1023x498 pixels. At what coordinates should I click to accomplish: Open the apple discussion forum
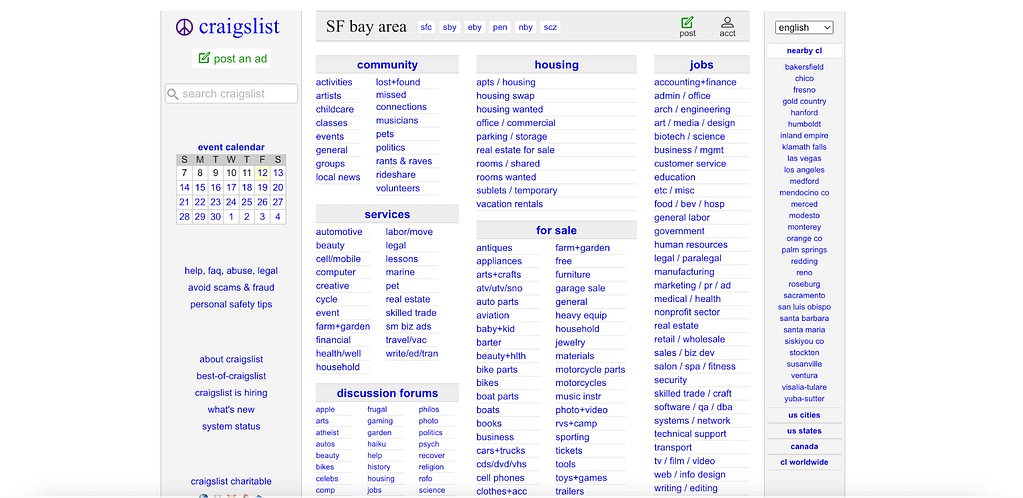[x=325, y=410]
